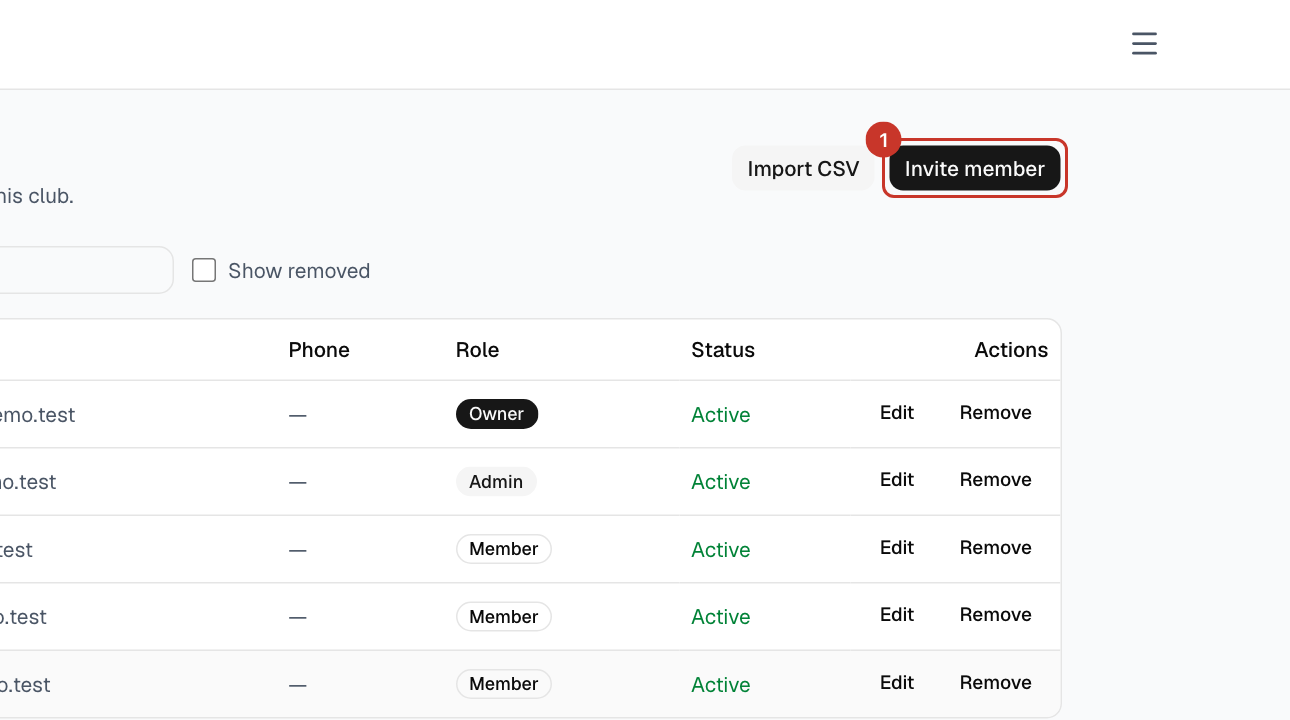Open the hamburger menu icon
Screen dimensions: 1290x720
pos(1144,44)
